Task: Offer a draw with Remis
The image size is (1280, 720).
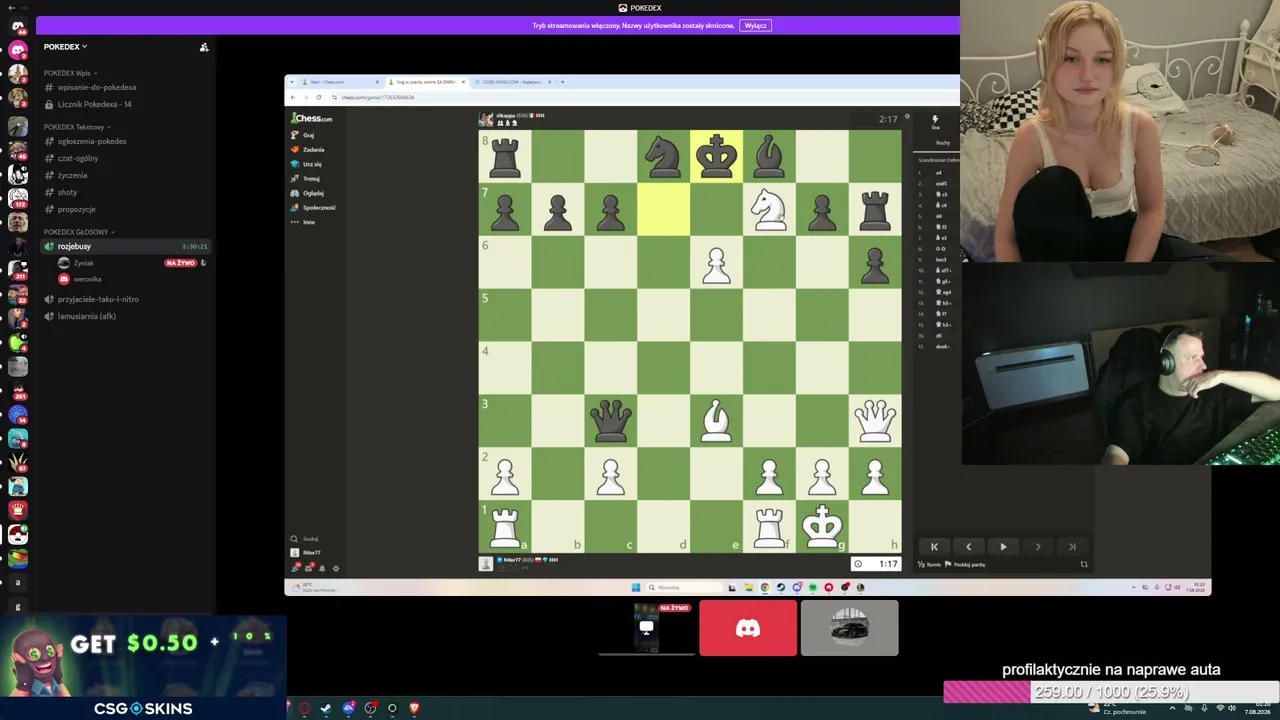Action: click(x=931, y=565)
